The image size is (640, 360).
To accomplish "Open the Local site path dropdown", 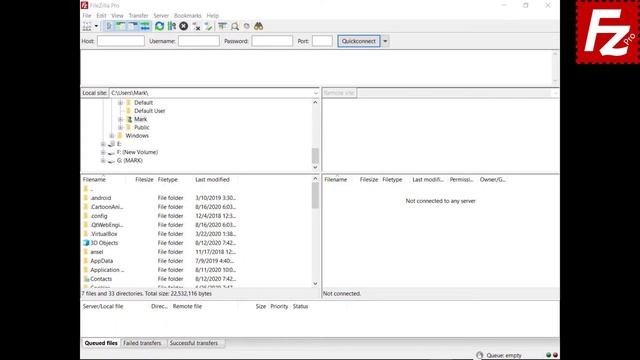I will pyautogui.click(x=316, y=93).
